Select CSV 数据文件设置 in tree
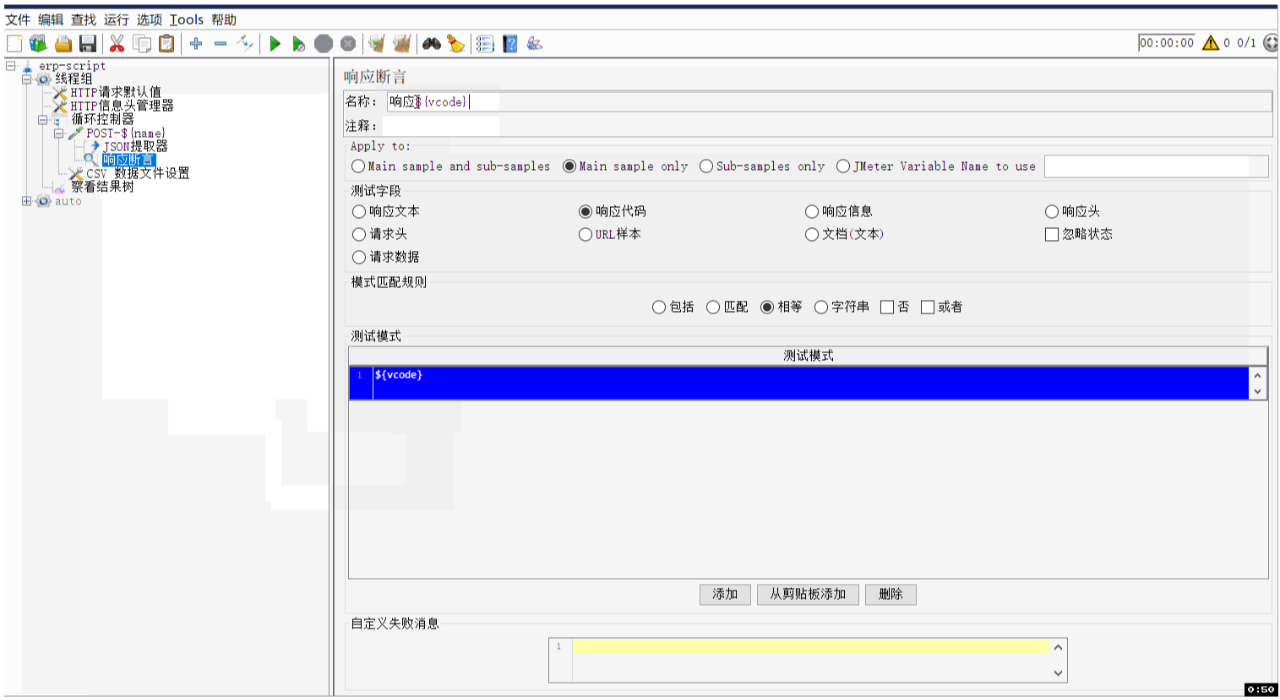This screenshot has width=1280, height=700. 138,173
